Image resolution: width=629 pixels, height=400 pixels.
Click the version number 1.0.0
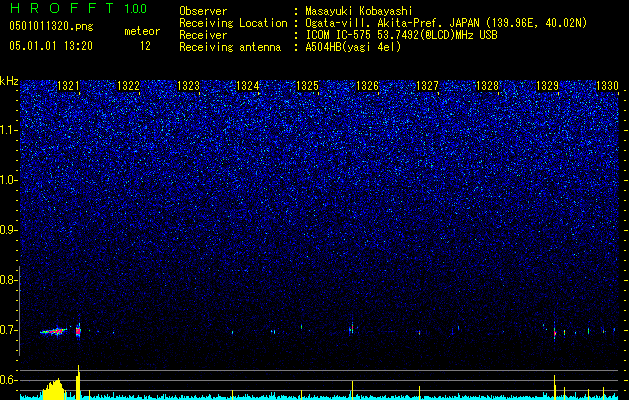[x=135, y=9]
